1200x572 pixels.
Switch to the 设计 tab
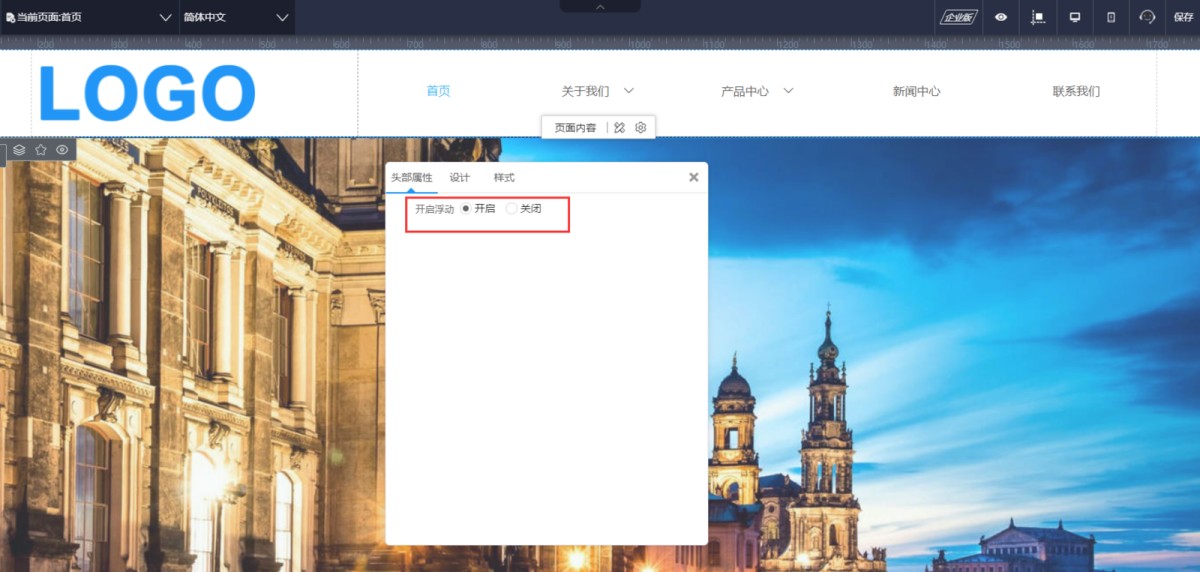pyautogui.click(x=459, y=177)
